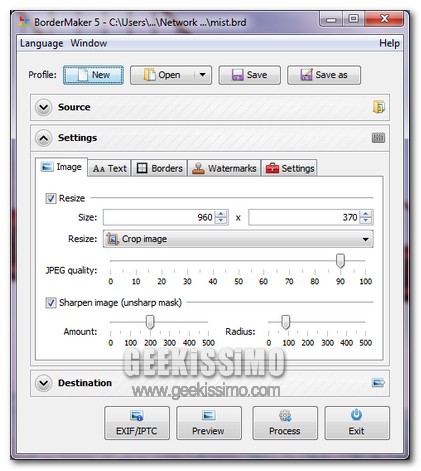This screenshot has height=471, width=421.
Task: Click the Preview button icon
Action: 209,415
